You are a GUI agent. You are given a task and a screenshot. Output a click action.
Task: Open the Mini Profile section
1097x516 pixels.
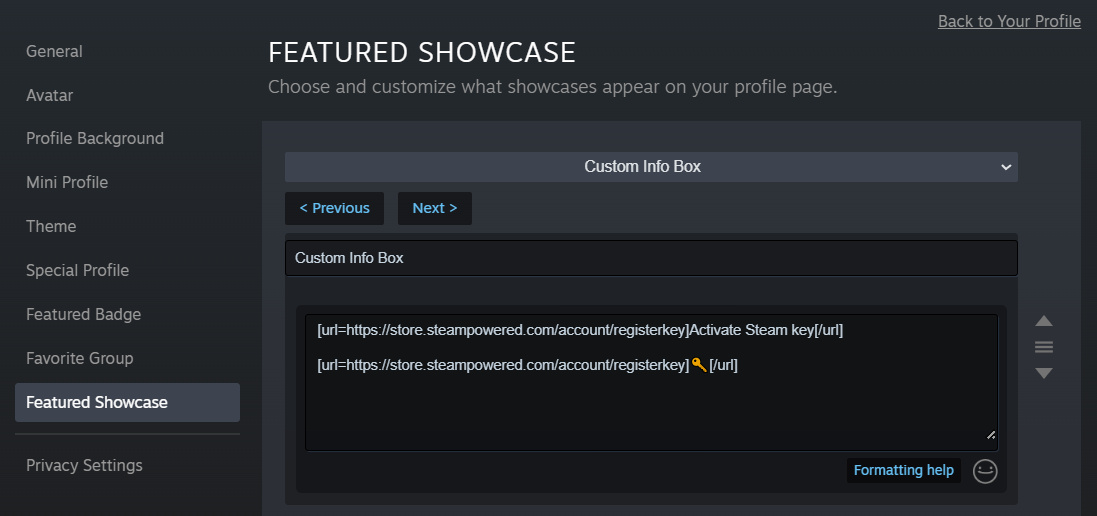coord(67,182)
